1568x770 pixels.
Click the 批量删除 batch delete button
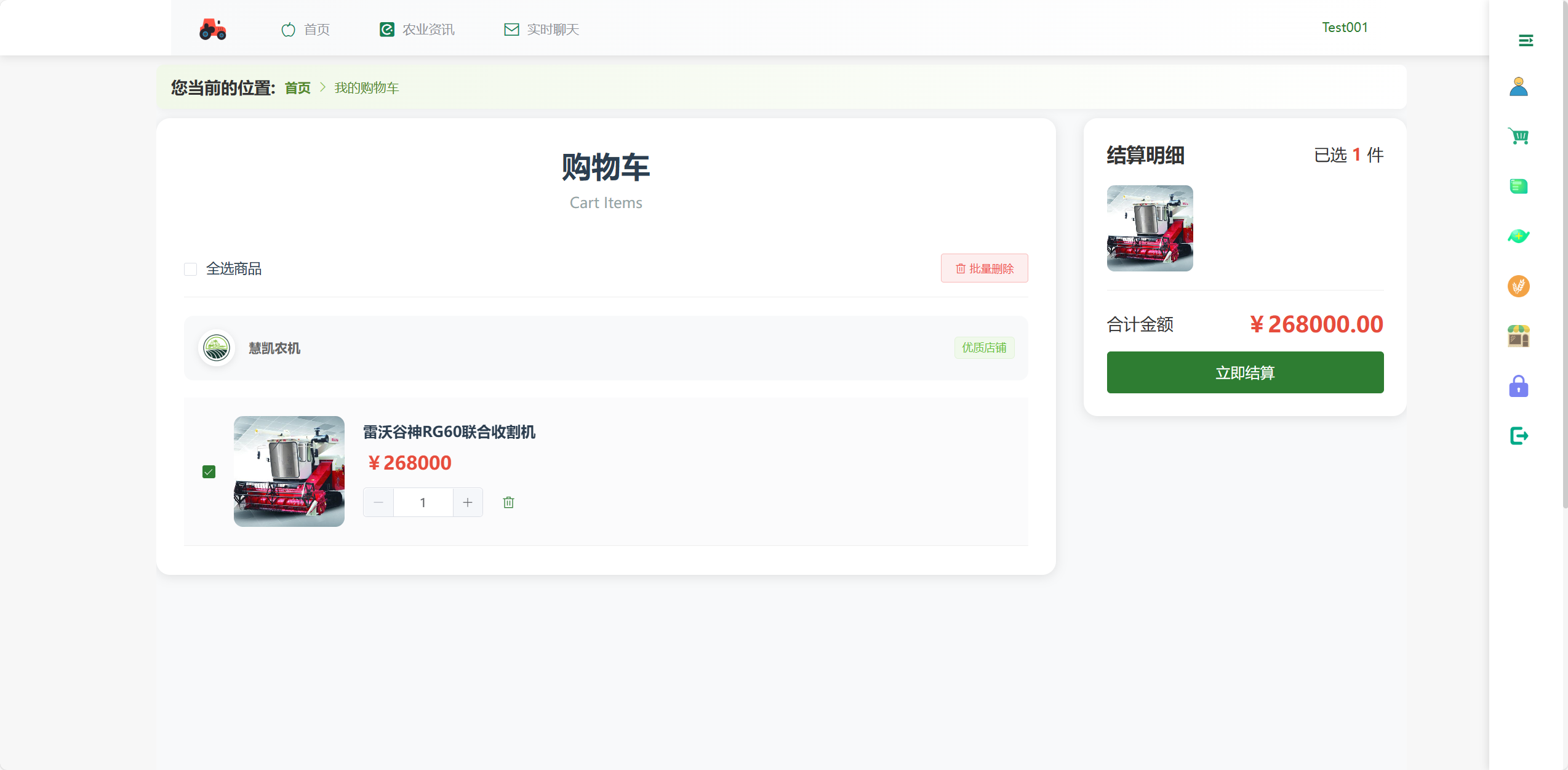coord(985,268)
